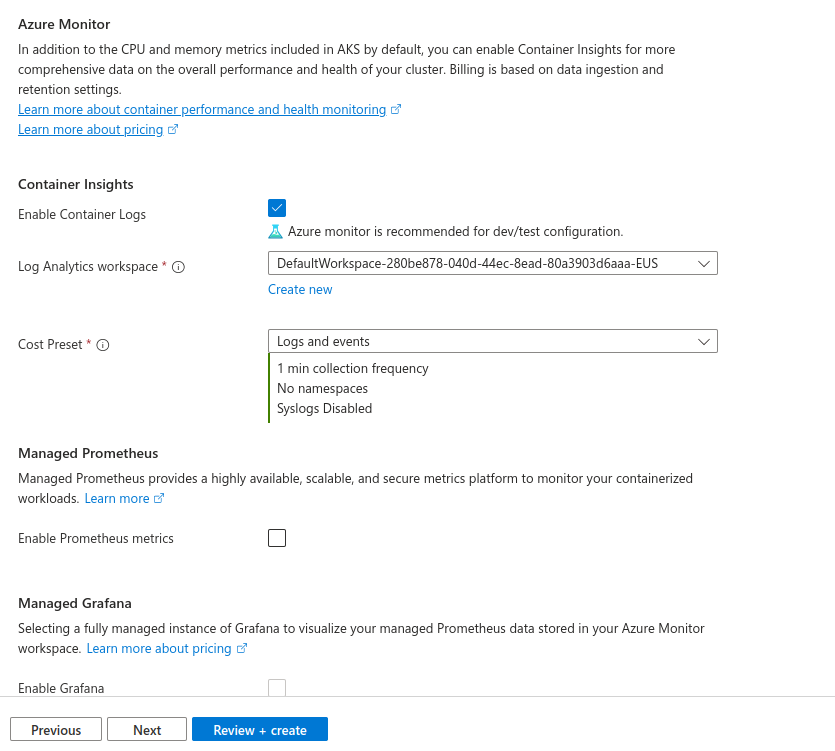Open Managed Grafana pricing link
This screenshot has height=751, width=835.
(x=159, y=649)
